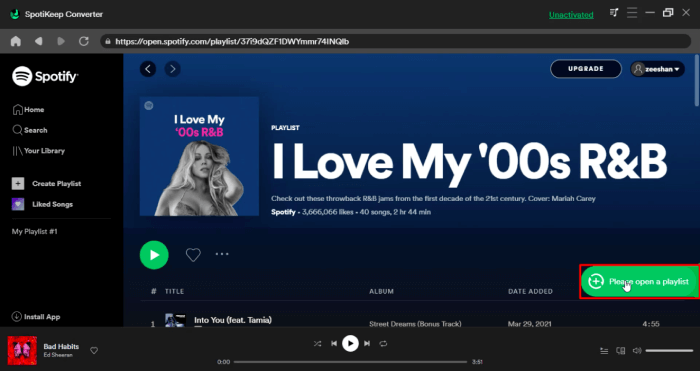Viewport: 700px width, 371px height.
Task: Toggle repeat in player
Action: pyautogui.click(x=383, y=344)
